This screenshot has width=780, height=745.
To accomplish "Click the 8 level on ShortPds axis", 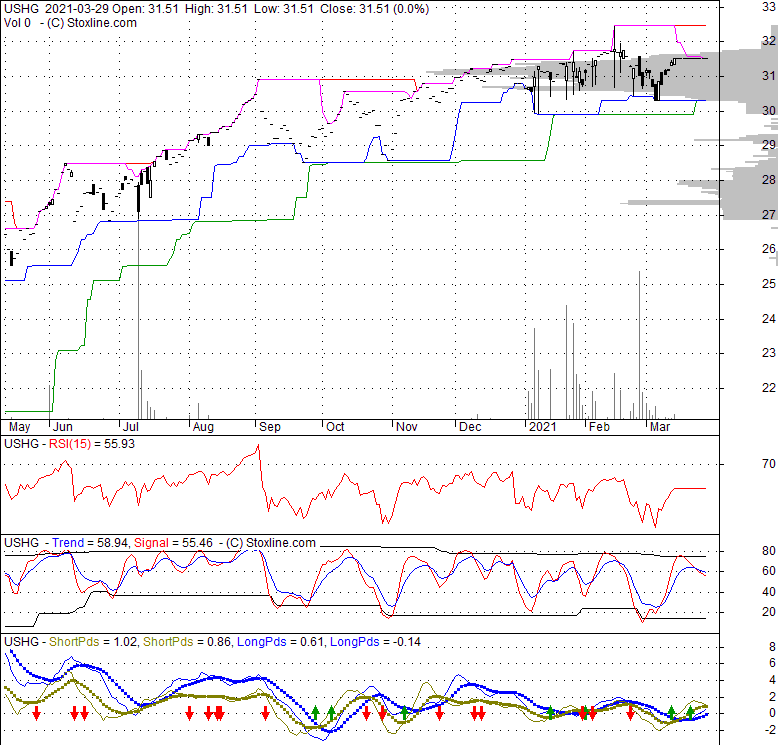I will pyautogui.click(x=772, y=647).
